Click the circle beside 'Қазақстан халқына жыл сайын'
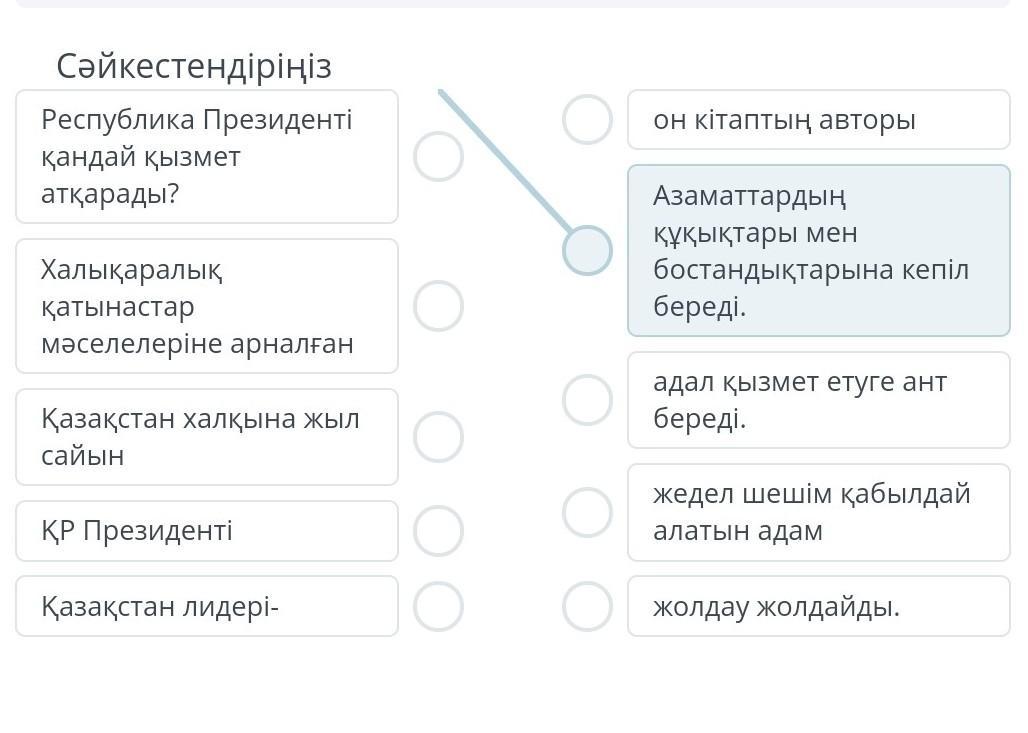The height and width of the screenshot is (733, 1028). [438, 437]
